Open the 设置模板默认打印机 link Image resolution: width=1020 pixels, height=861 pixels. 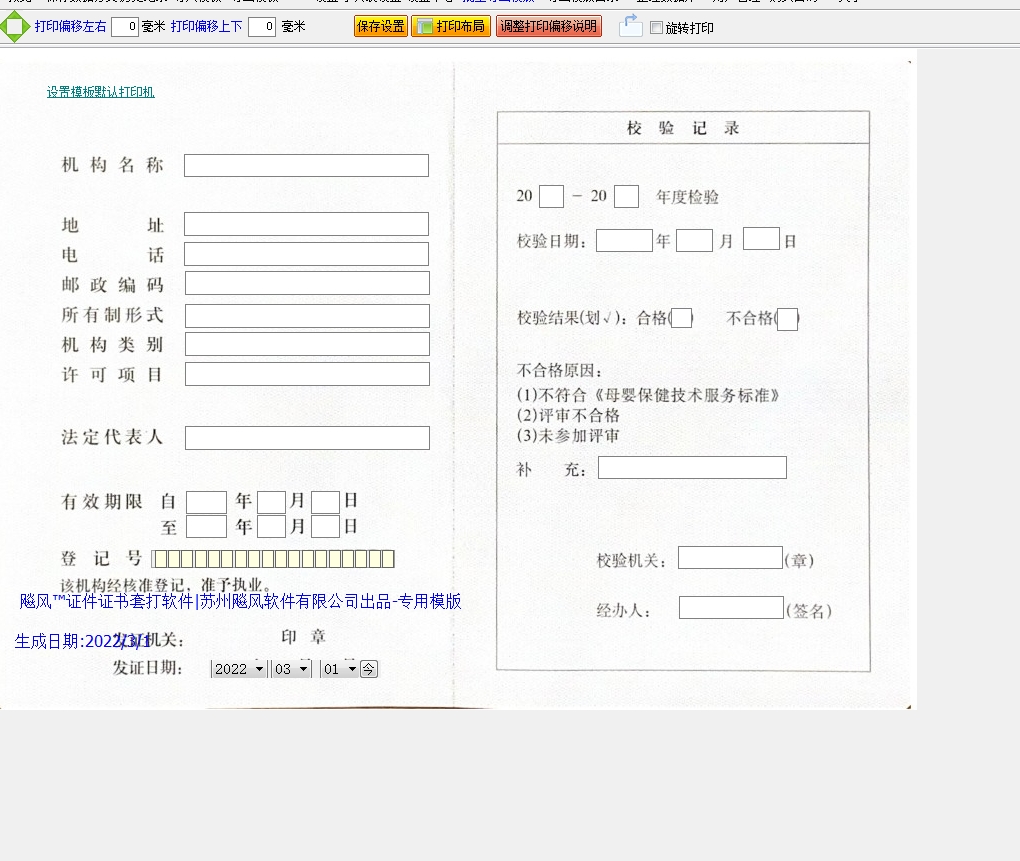(x=100, y=92)
